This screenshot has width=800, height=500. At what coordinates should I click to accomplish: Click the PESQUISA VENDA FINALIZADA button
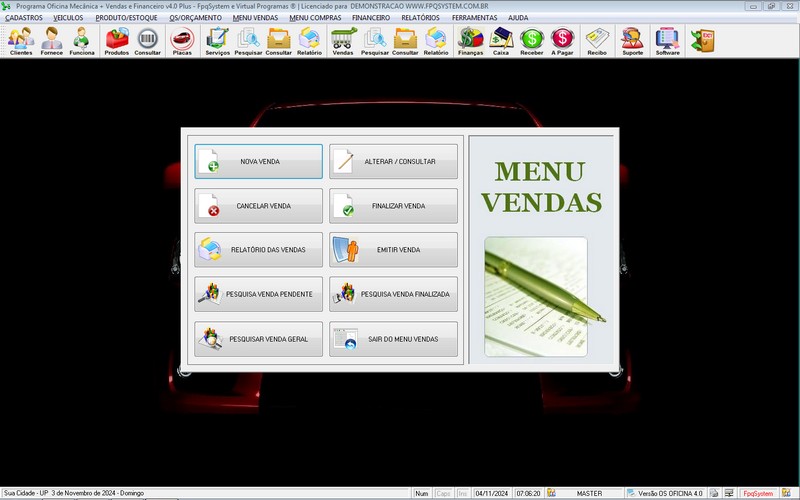[393, 294]
